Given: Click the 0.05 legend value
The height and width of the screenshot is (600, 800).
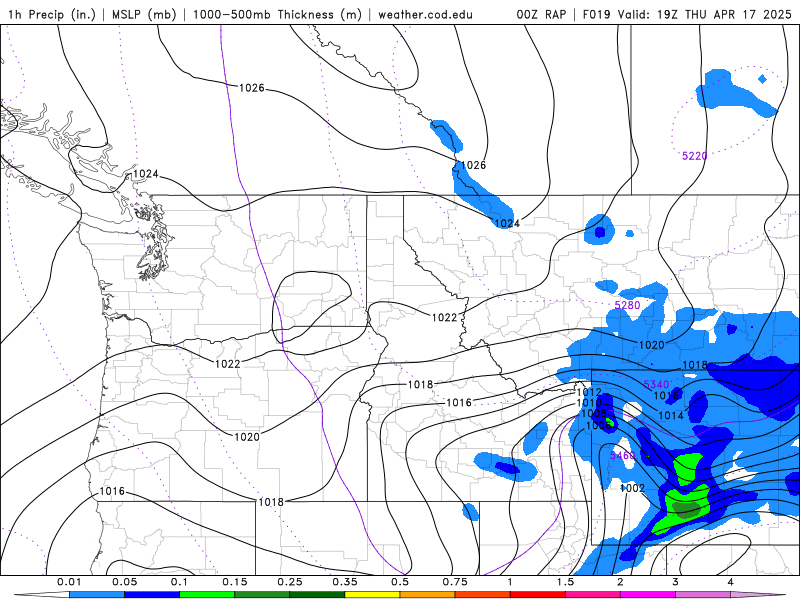Looking at the screenshot, I should tap(124, 582).
